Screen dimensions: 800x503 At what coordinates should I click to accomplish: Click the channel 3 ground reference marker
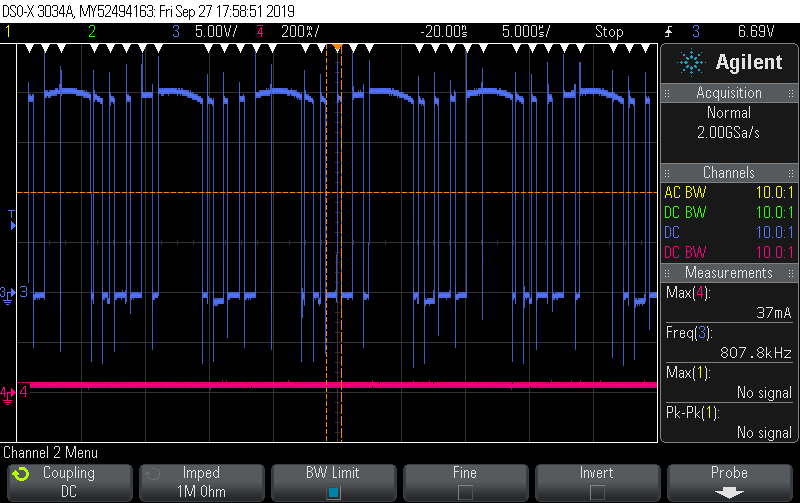tap(8, 295)
